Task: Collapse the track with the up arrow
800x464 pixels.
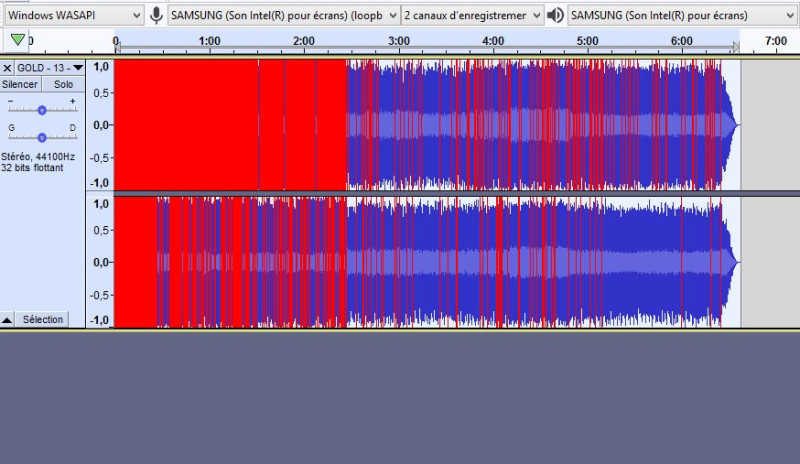Action: 7,320
